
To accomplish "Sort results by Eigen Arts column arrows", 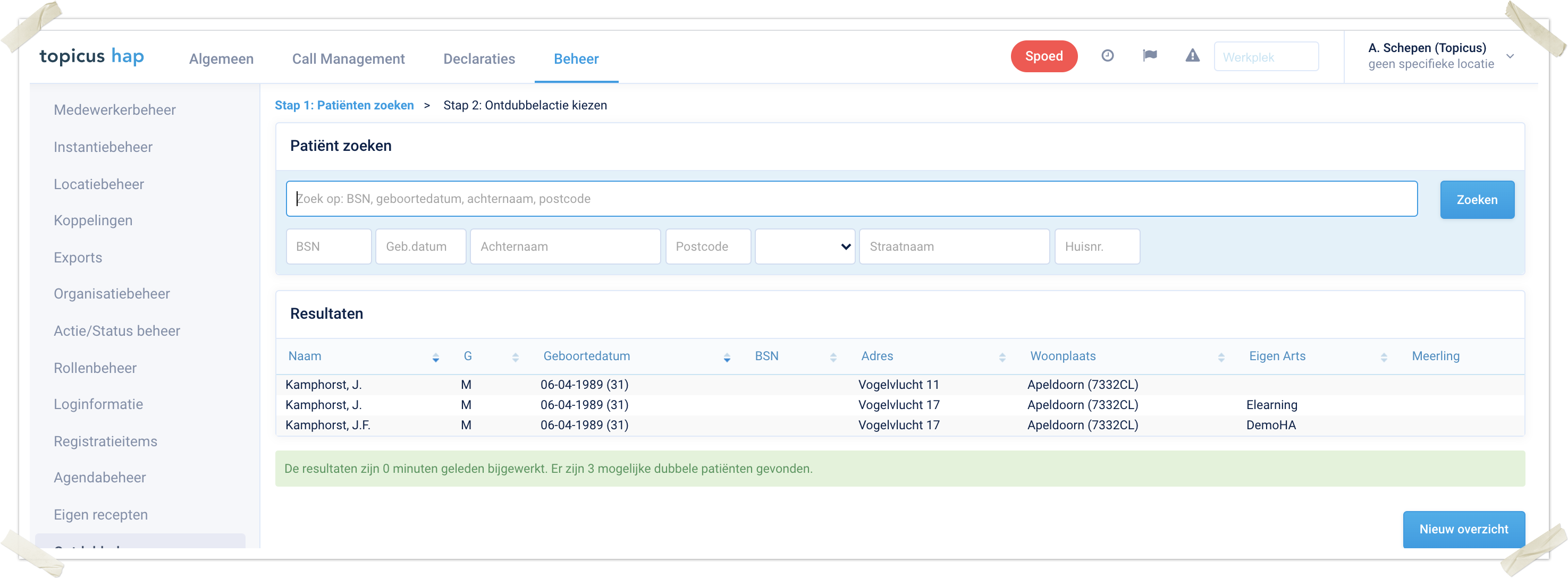I will [1383, 358].
